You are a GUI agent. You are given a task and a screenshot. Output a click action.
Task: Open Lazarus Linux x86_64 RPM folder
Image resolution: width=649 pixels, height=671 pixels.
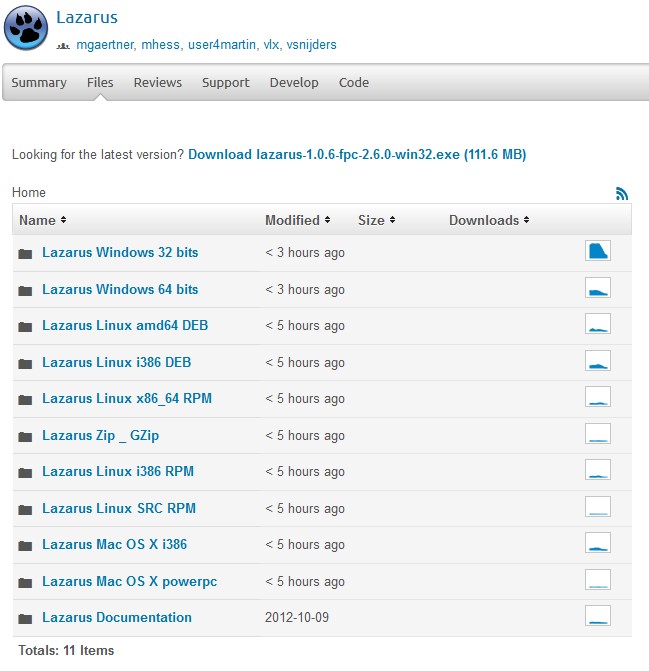pos(127,398)
